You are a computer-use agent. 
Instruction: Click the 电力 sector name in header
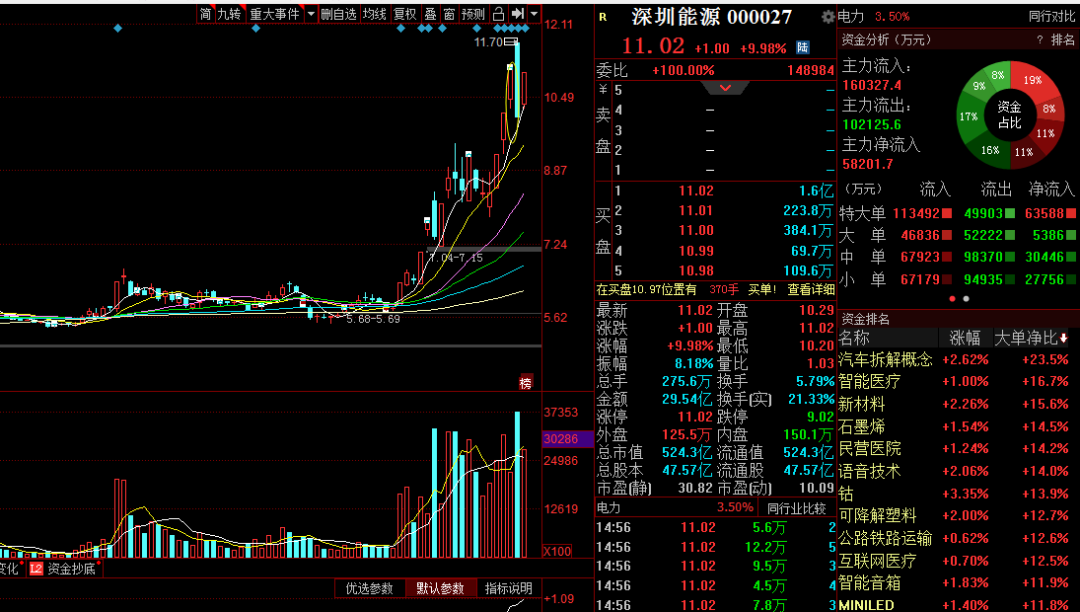point(851,17)
